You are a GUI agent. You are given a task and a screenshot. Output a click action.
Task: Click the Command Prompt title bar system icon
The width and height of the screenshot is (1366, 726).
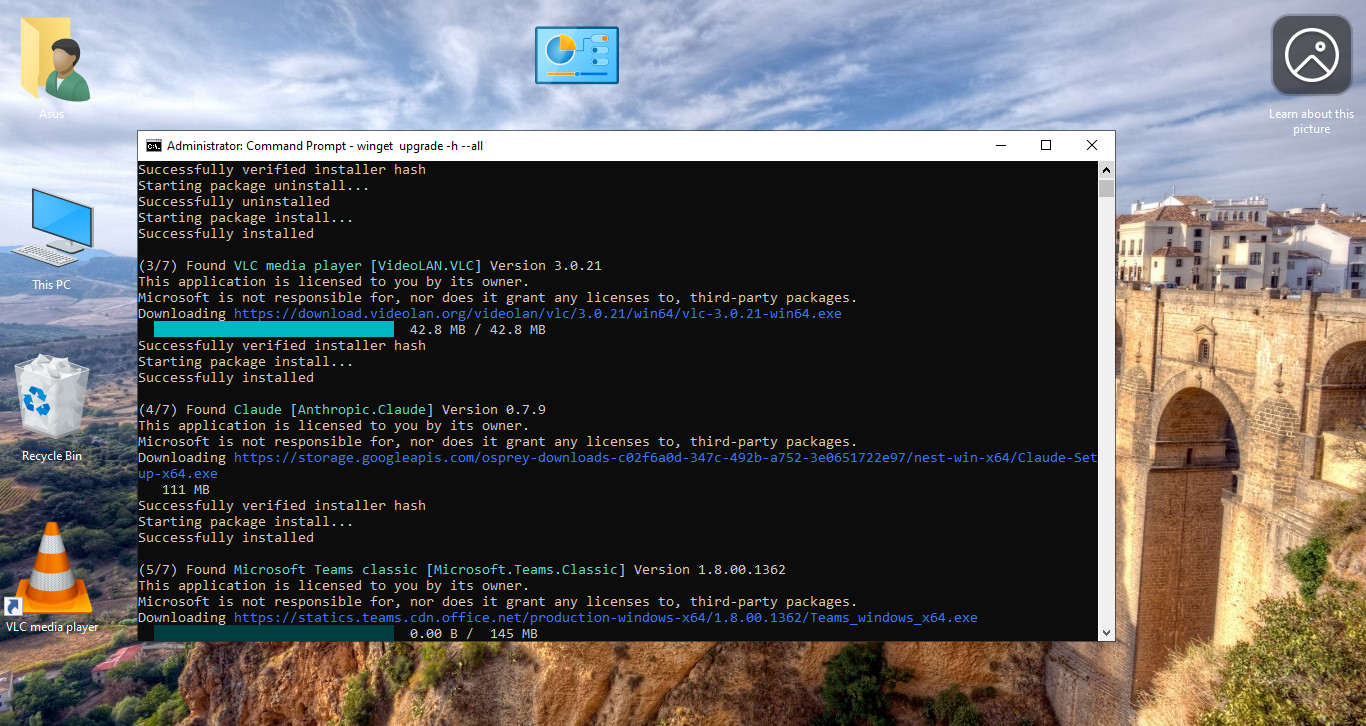tap(154, 145)
